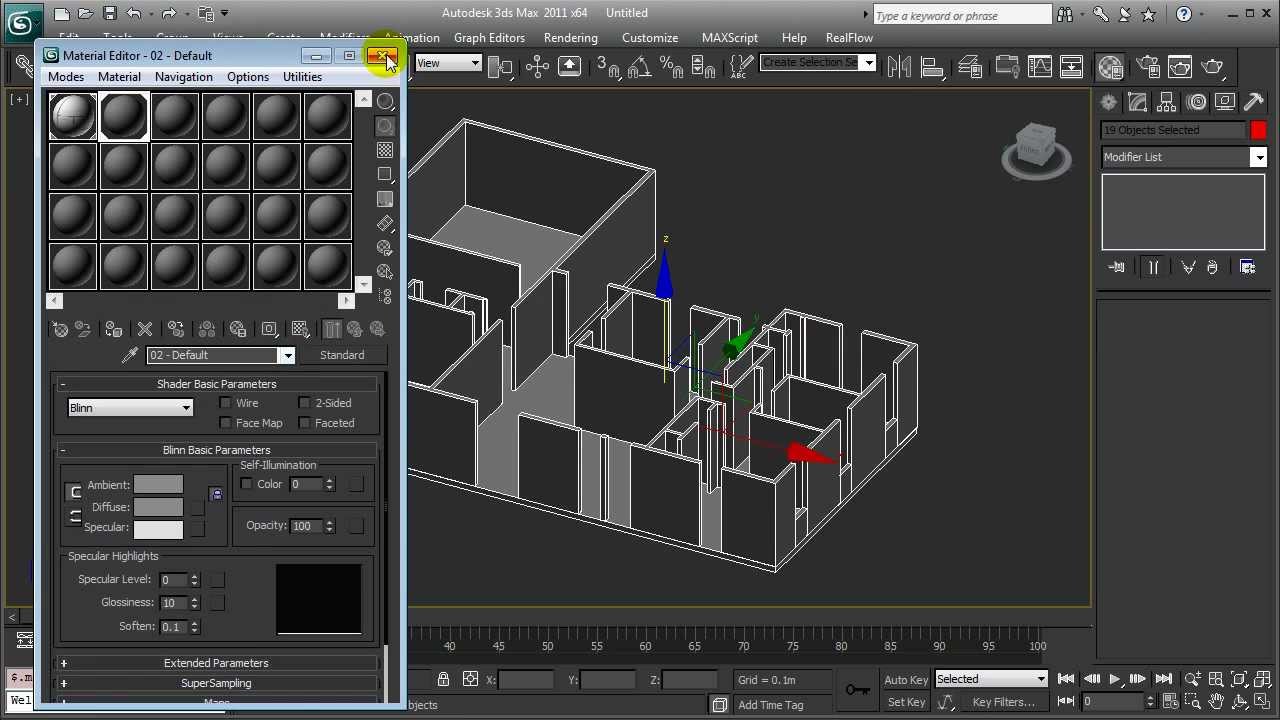The image size is (1280, 720).
Task: Toggle Set Key mode
Action: [906, 702]
